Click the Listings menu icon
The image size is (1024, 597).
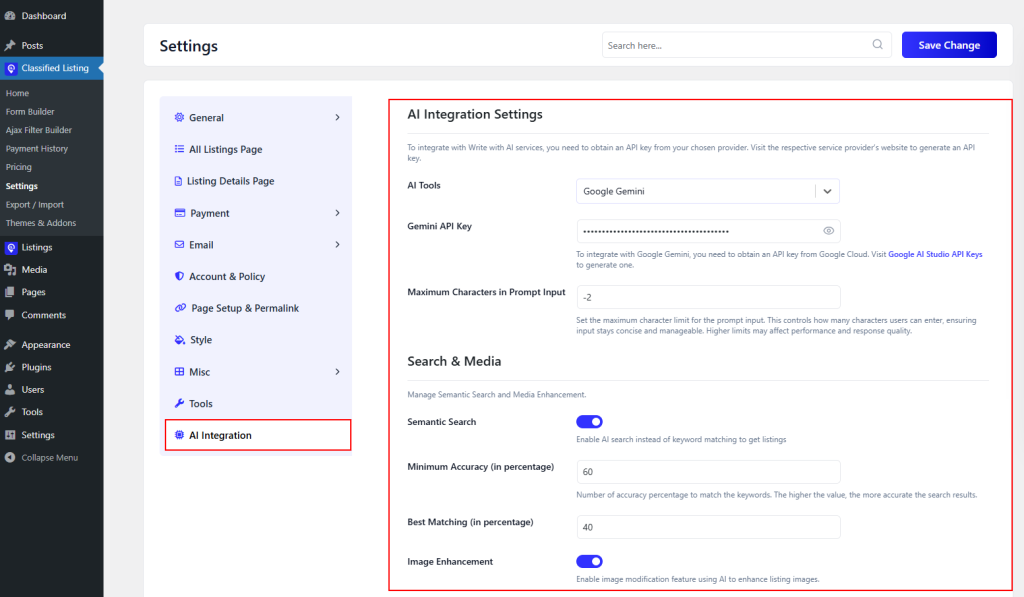11,248
